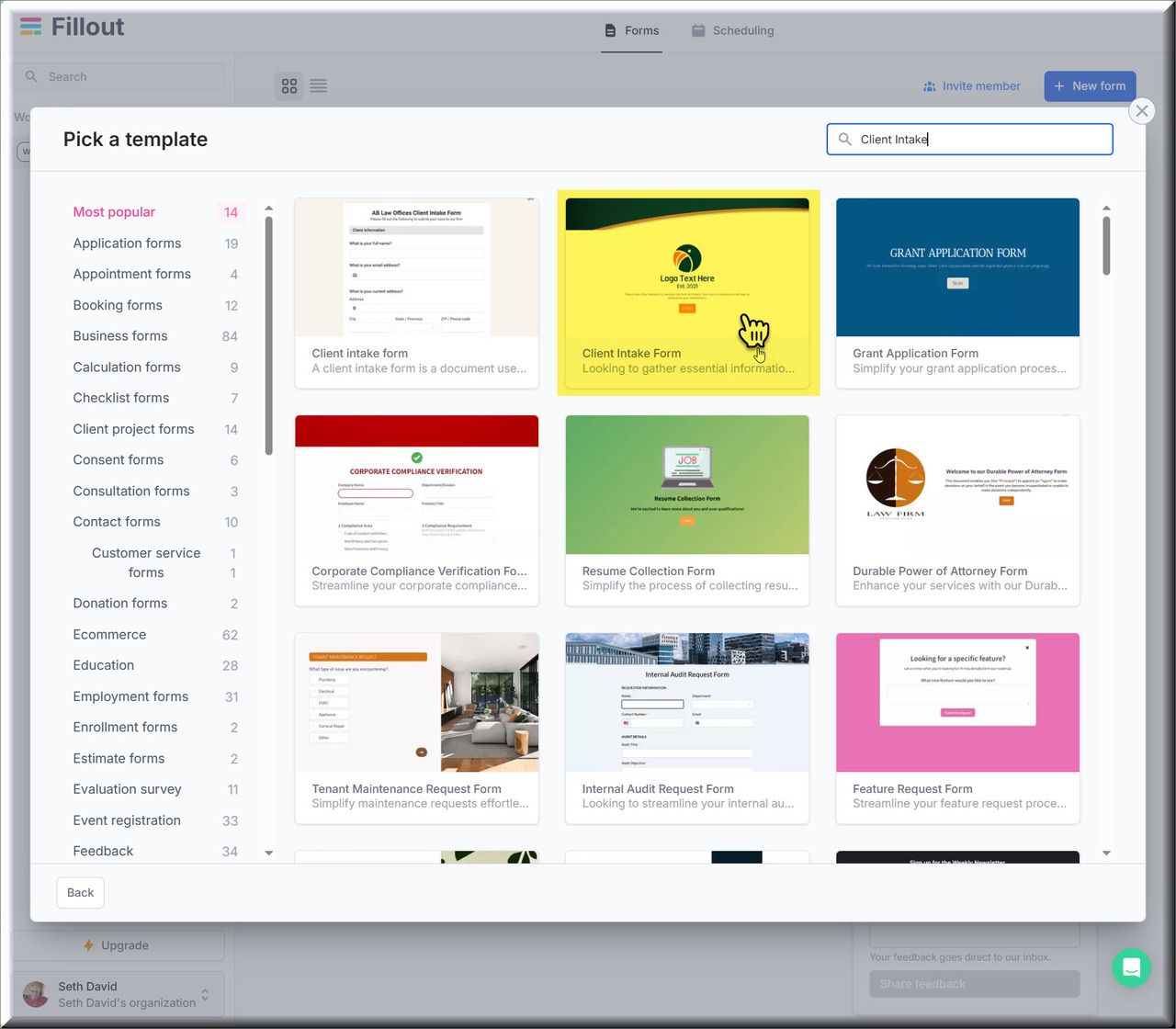Click the Back button

click(80, 893)
